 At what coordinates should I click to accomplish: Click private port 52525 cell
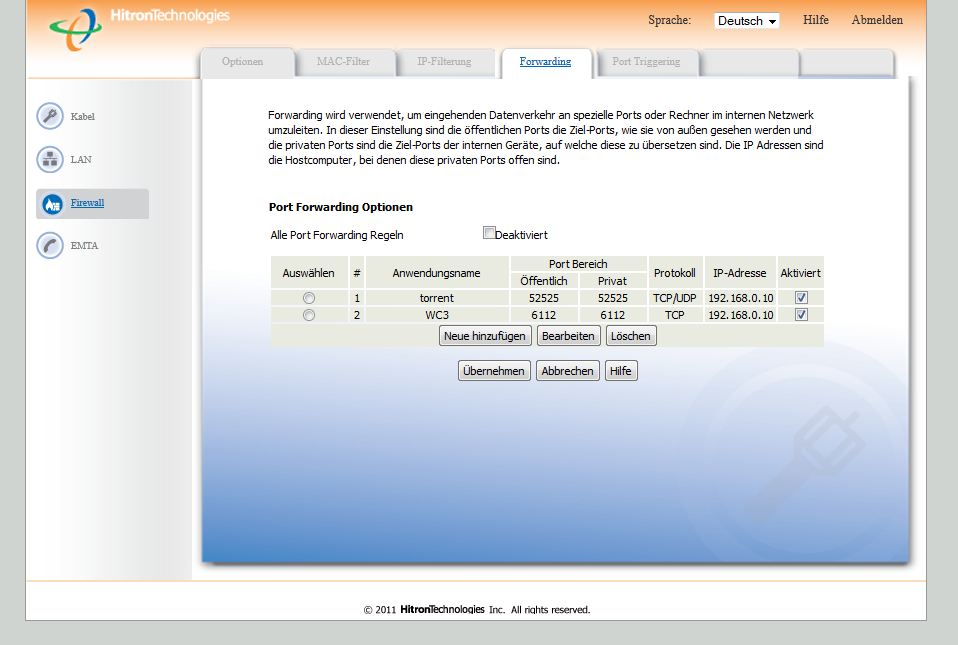pos(612,298)
